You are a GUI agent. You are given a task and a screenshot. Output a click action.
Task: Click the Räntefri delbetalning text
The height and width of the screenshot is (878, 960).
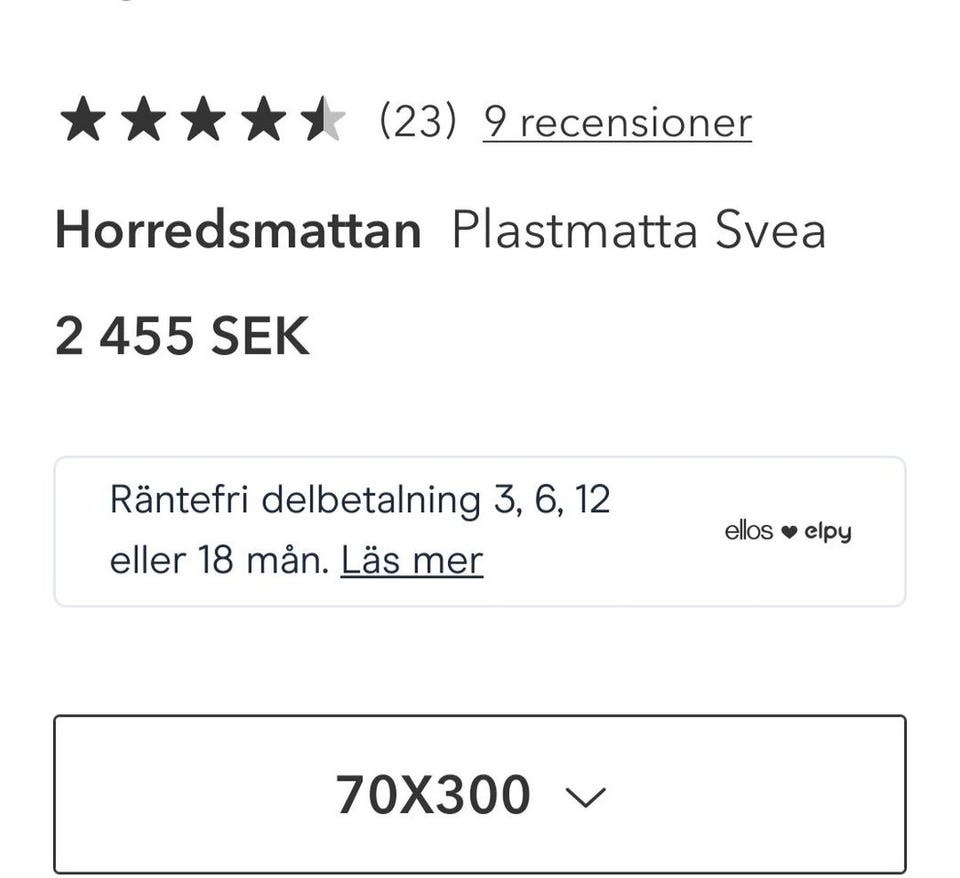296,499
